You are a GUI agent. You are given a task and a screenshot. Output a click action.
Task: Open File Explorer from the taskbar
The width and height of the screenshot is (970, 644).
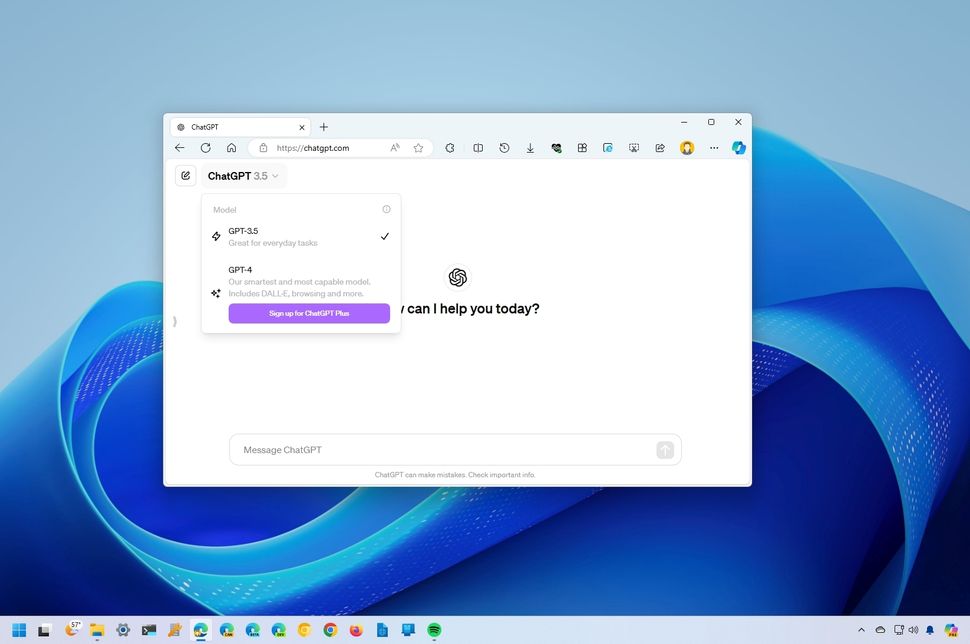[97, 630]
